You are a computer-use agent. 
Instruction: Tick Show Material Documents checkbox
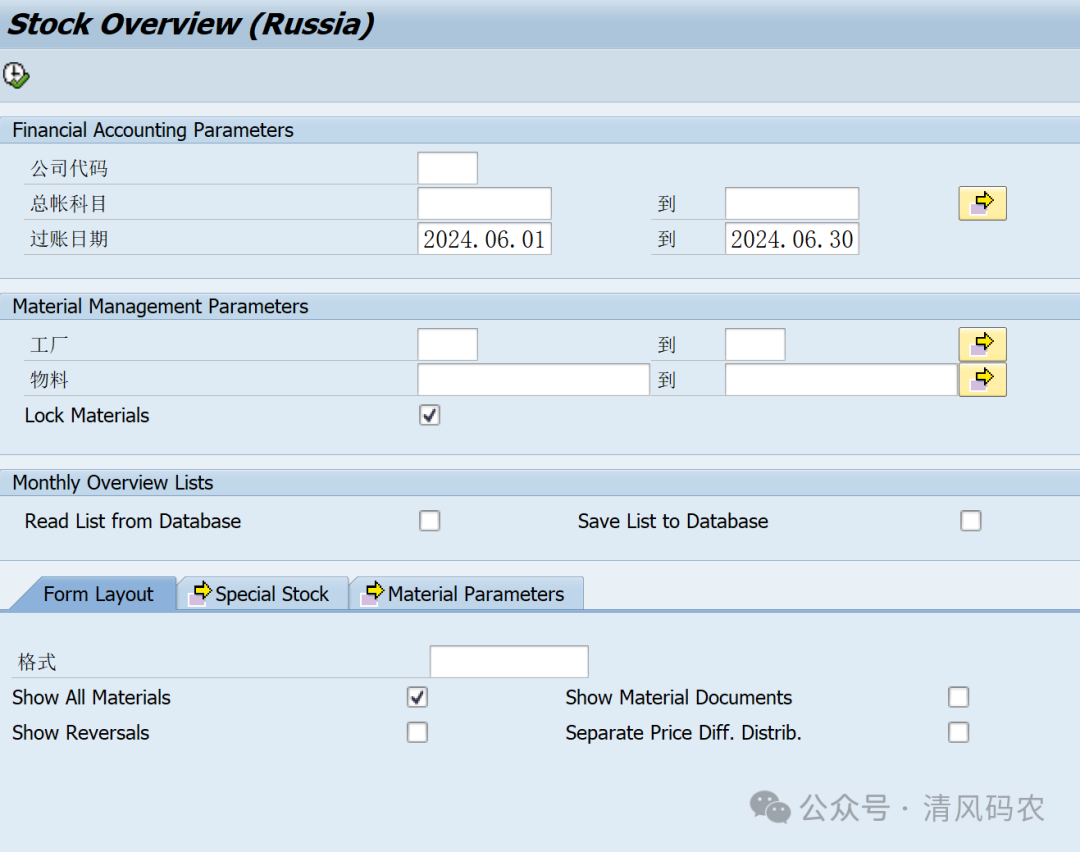[x=958, y=697]
